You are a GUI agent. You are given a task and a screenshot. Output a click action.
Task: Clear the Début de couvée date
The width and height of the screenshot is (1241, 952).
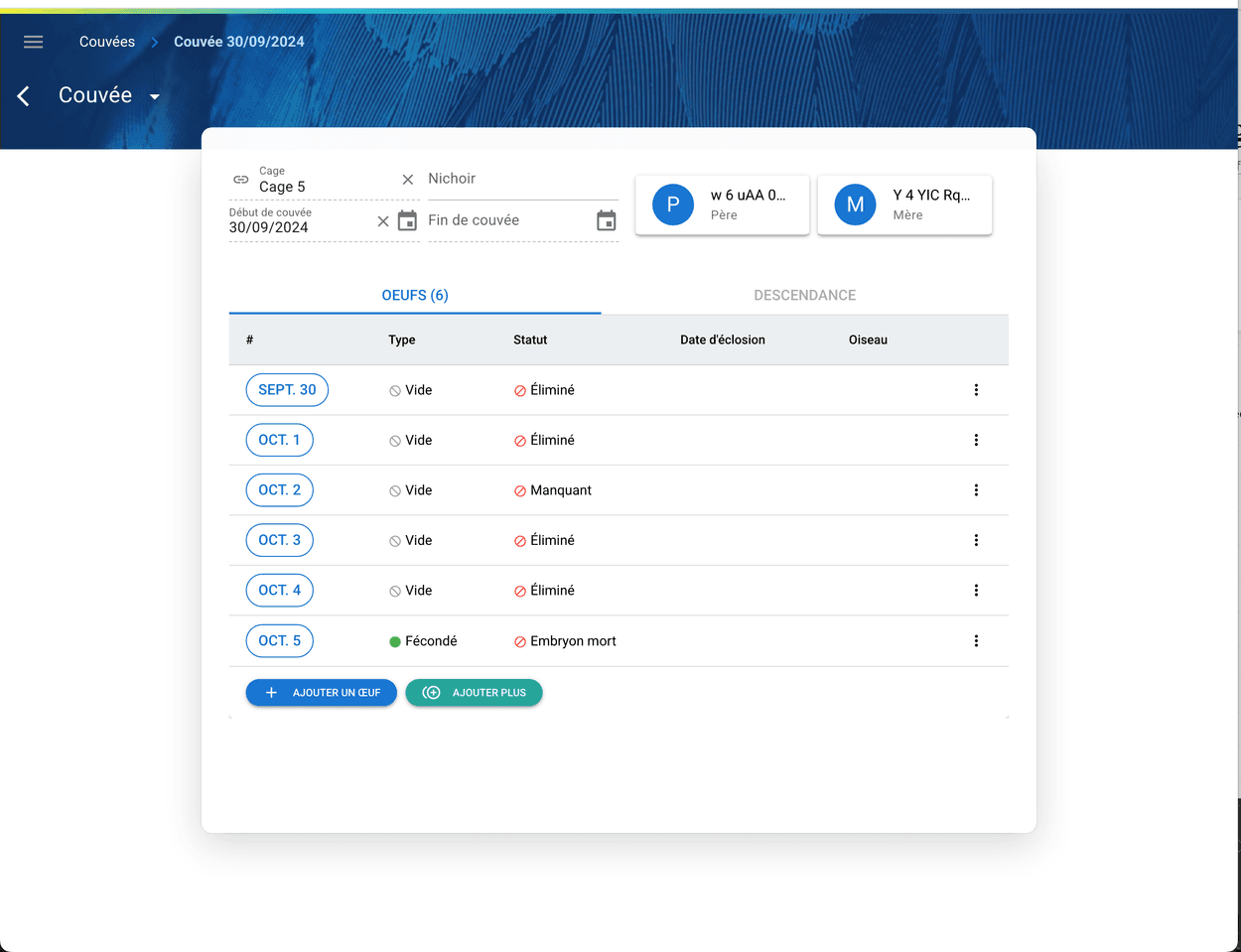click(x=383, y=221)
